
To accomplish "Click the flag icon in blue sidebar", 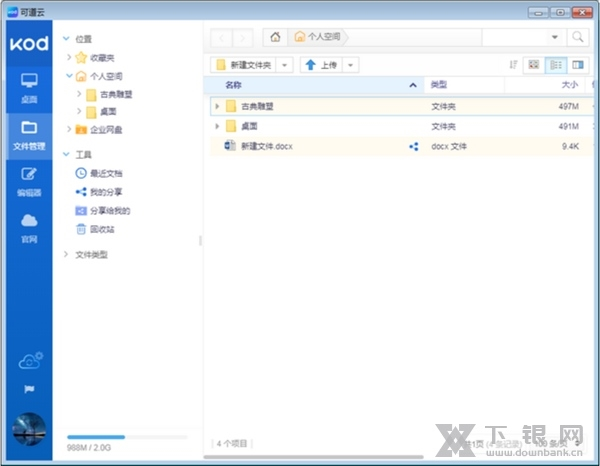I will (29, 389).
